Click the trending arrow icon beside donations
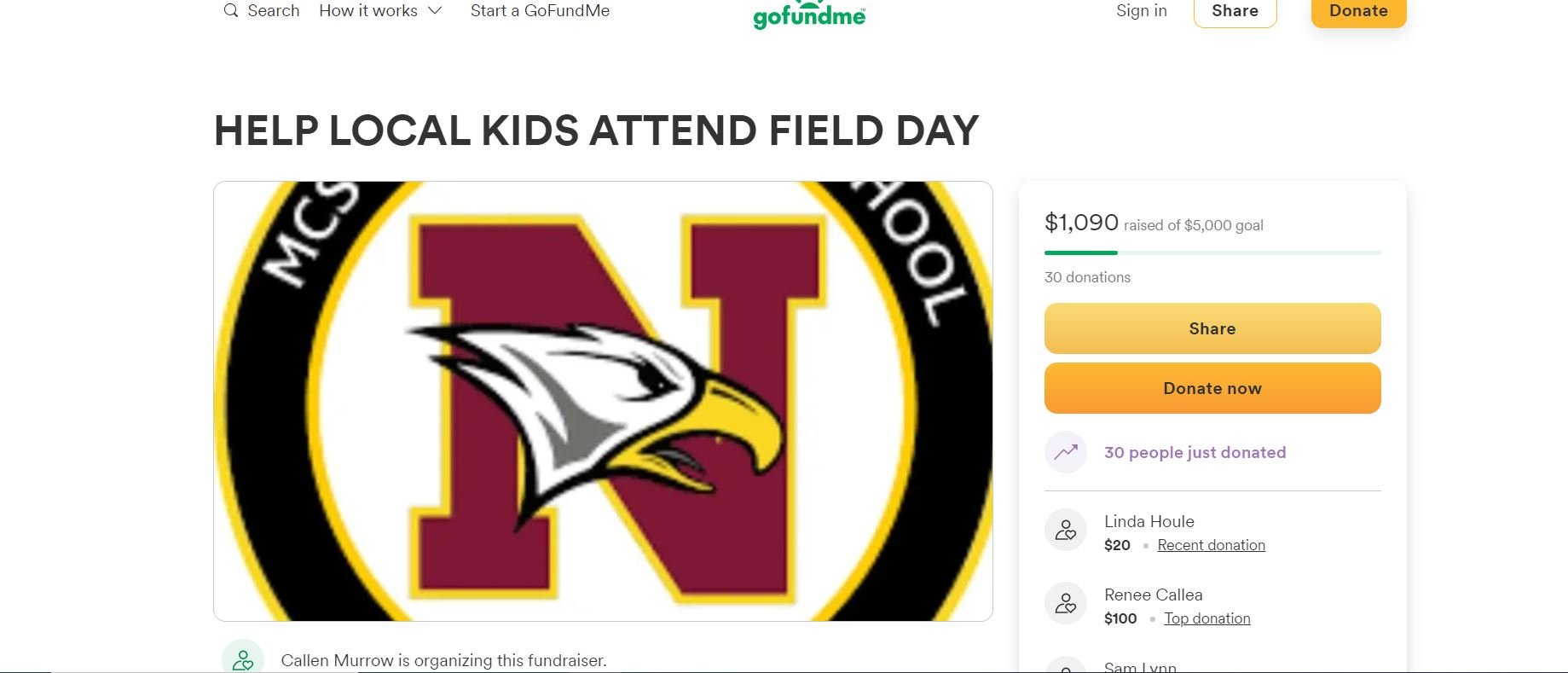Screen dimensions: 1568x673 [x=1066, y=452]
